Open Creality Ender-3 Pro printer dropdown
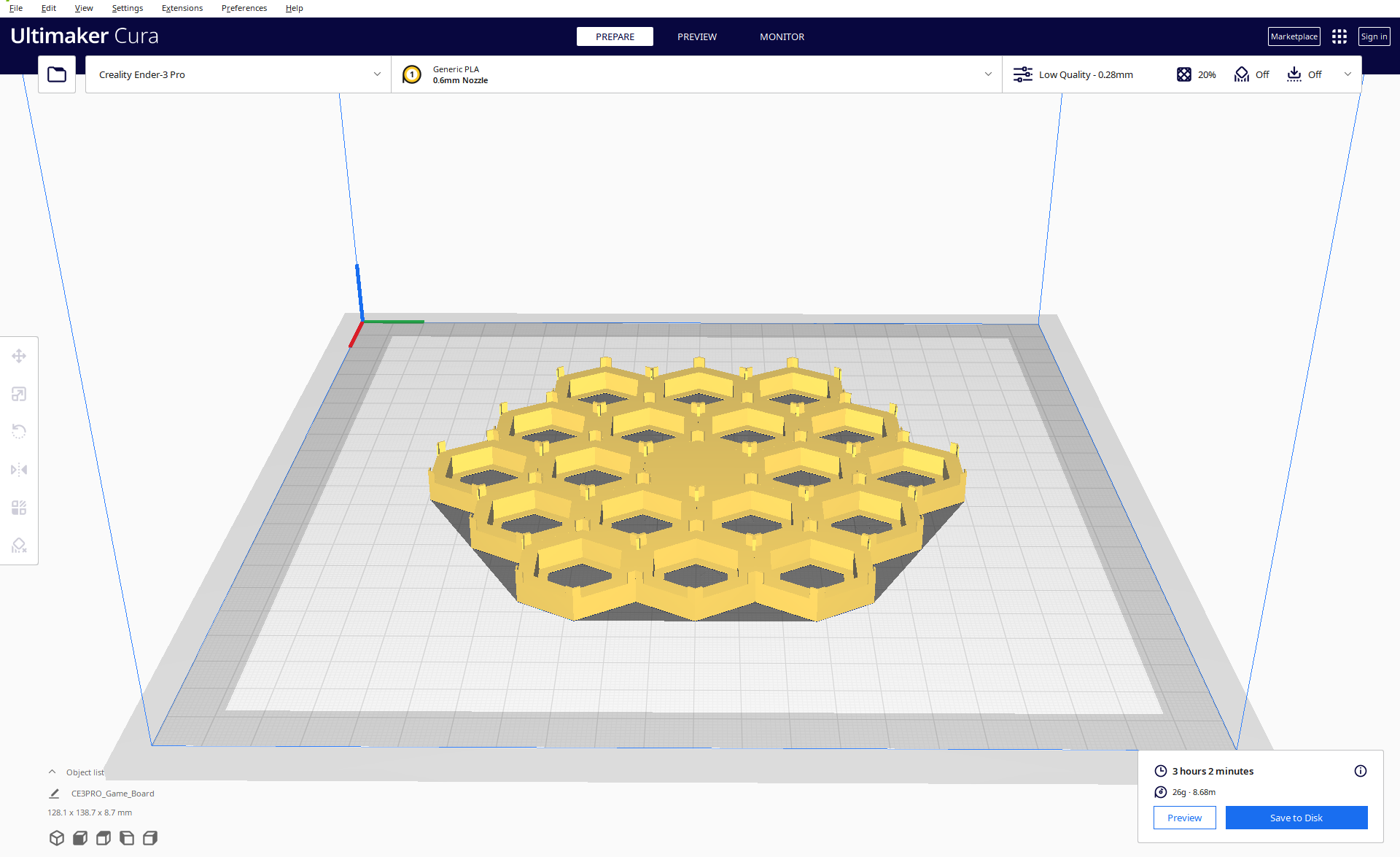Viewport: 1400px width, 857px height. (238, 74)
